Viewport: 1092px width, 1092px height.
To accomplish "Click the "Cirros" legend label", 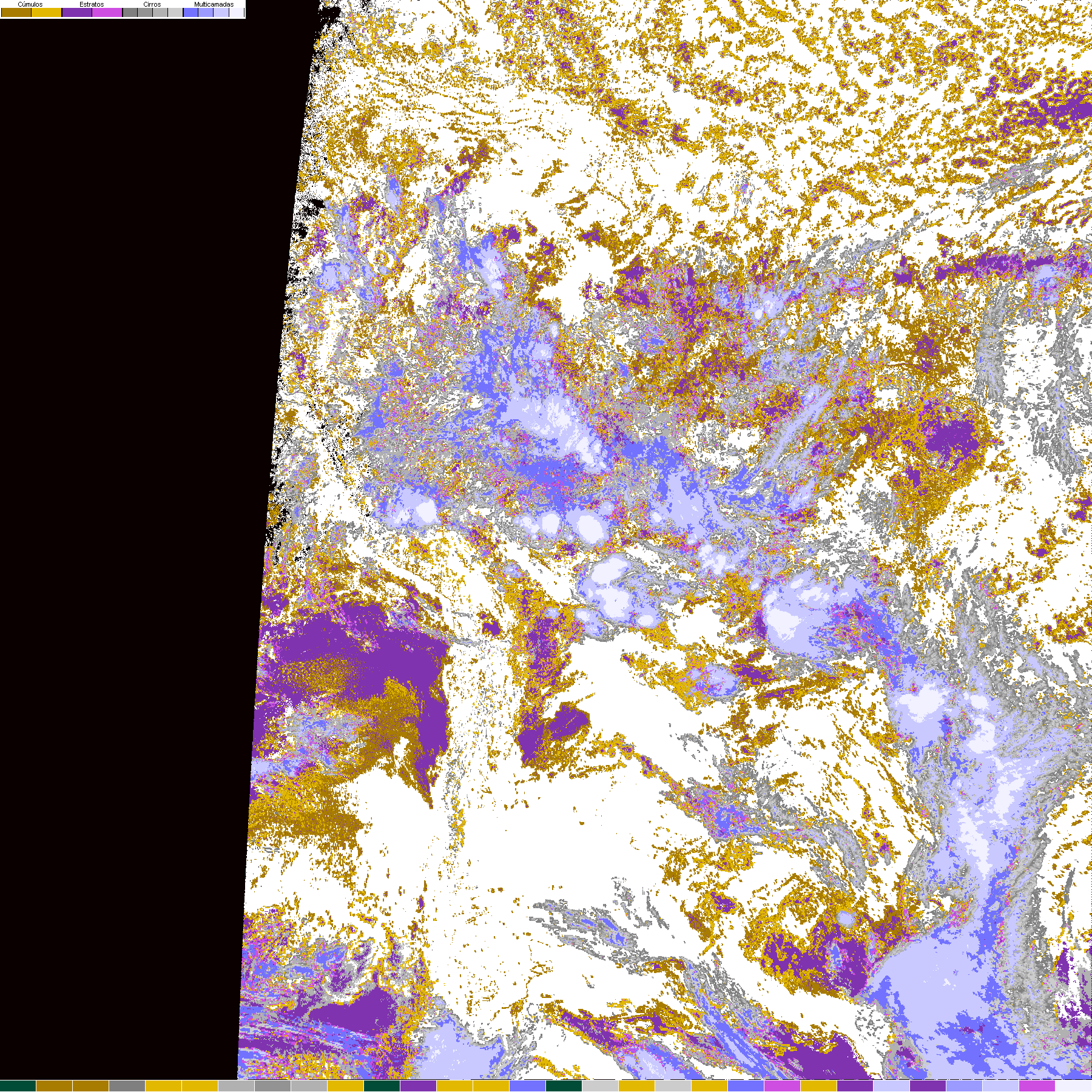I will click(x=152, y=4).
